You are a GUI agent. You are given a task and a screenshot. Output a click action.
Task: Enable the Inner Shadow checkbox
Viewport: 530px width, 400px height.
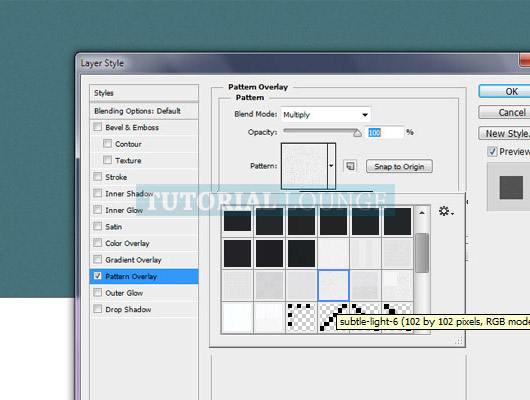98,193
